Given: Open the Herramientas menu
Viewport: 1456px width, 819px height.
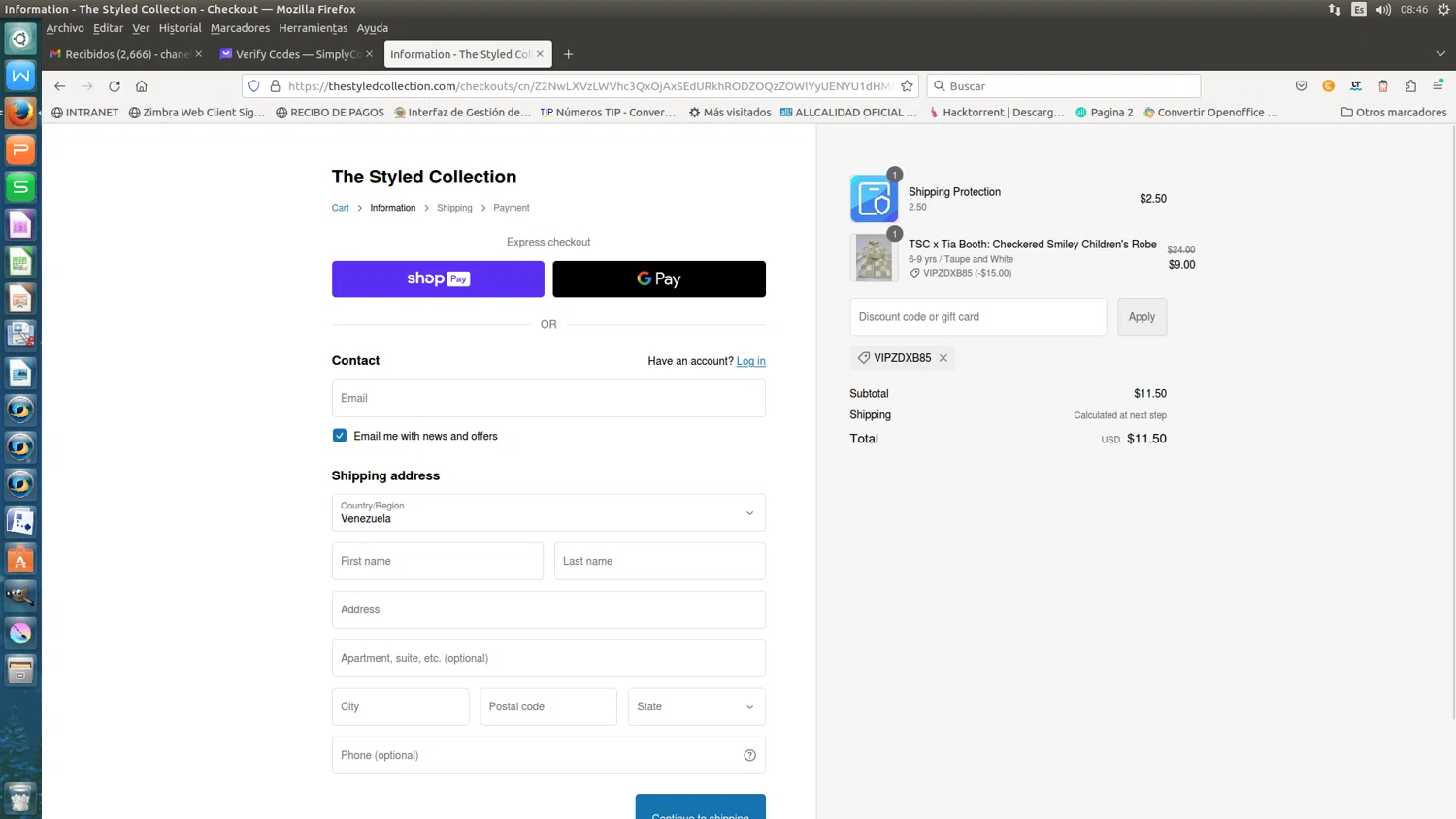Looking at the screenshot, I should click(x=313, y=28).
